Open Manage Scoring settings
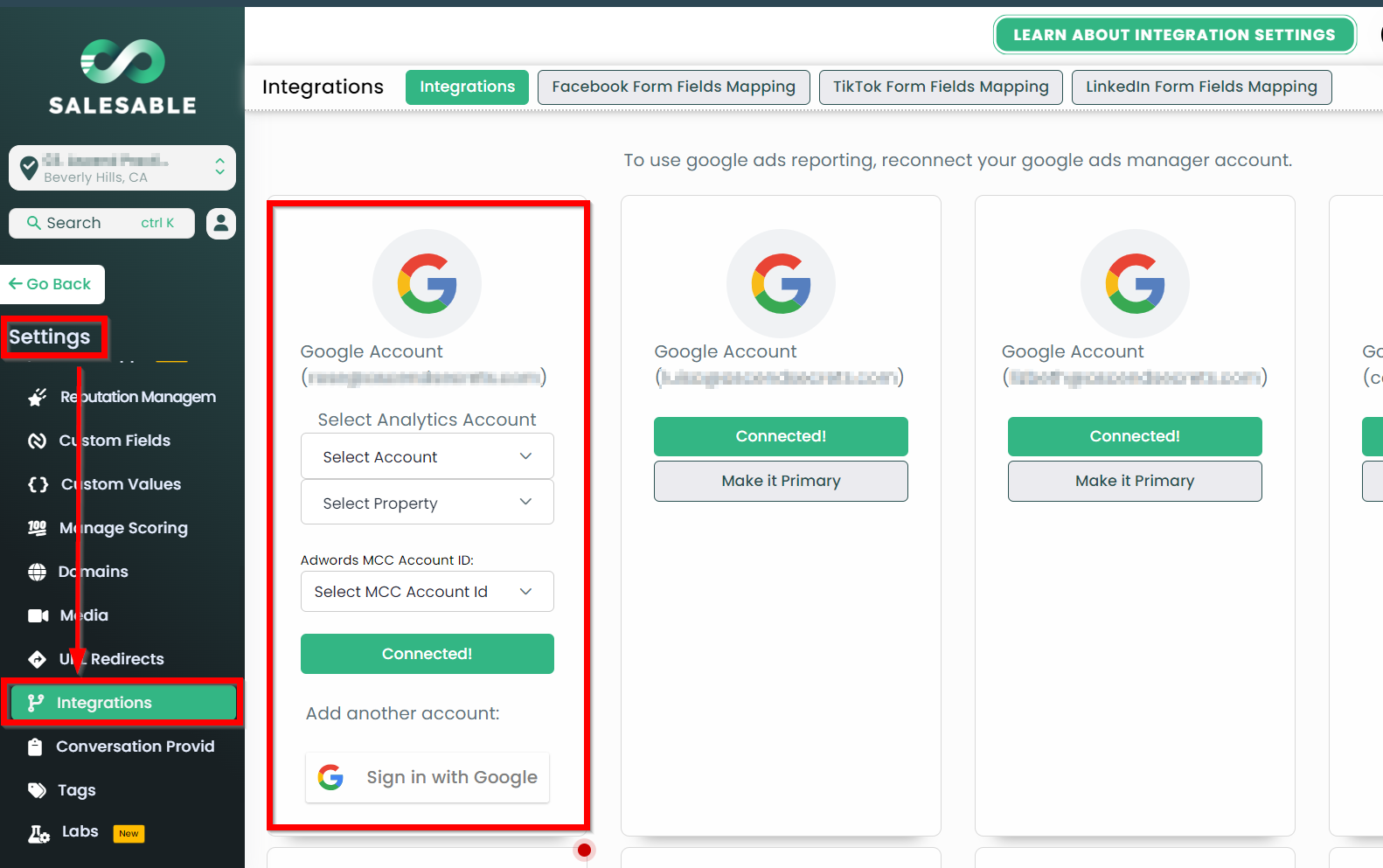The width and height of the screenshot is (1383, 868). click(x=122, y=528)
